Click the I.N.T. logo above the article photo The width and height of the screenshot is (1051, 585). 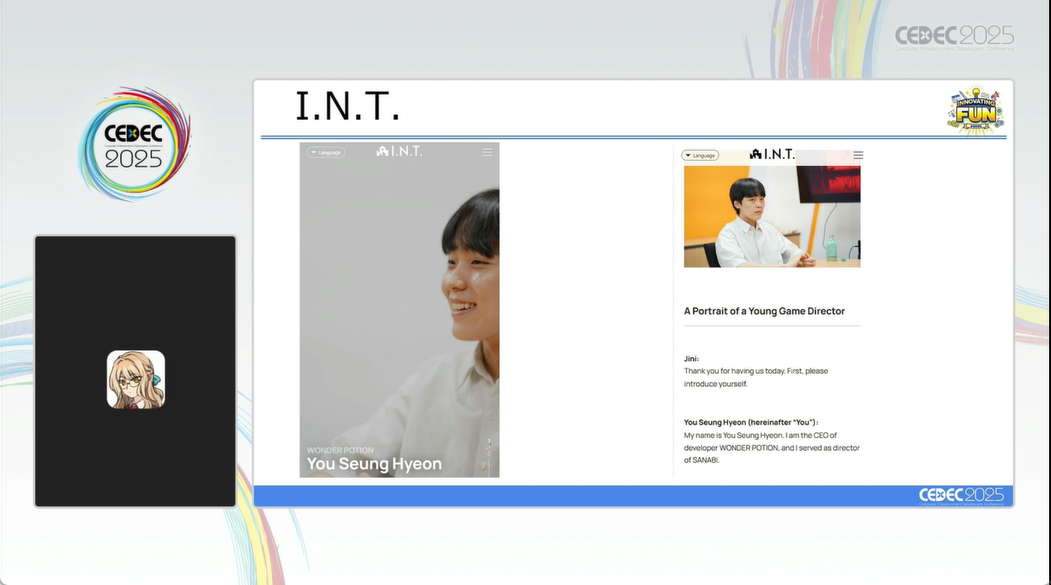pyautogui.click(x=773, y=154)
